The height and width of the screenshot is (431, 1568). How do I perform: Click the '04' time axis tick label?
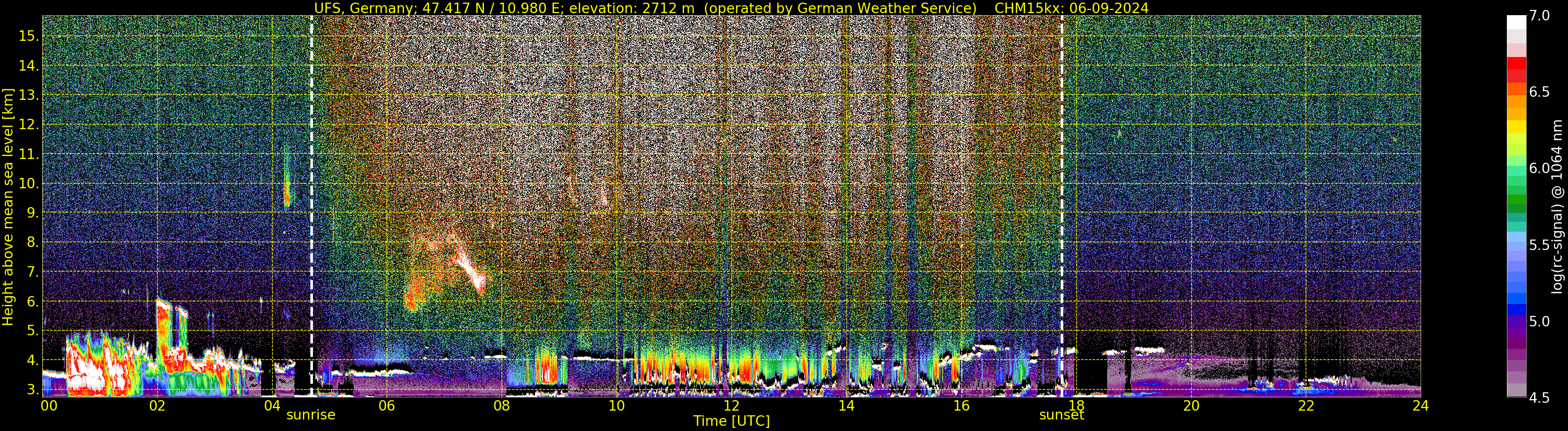(x=272, y=406)
